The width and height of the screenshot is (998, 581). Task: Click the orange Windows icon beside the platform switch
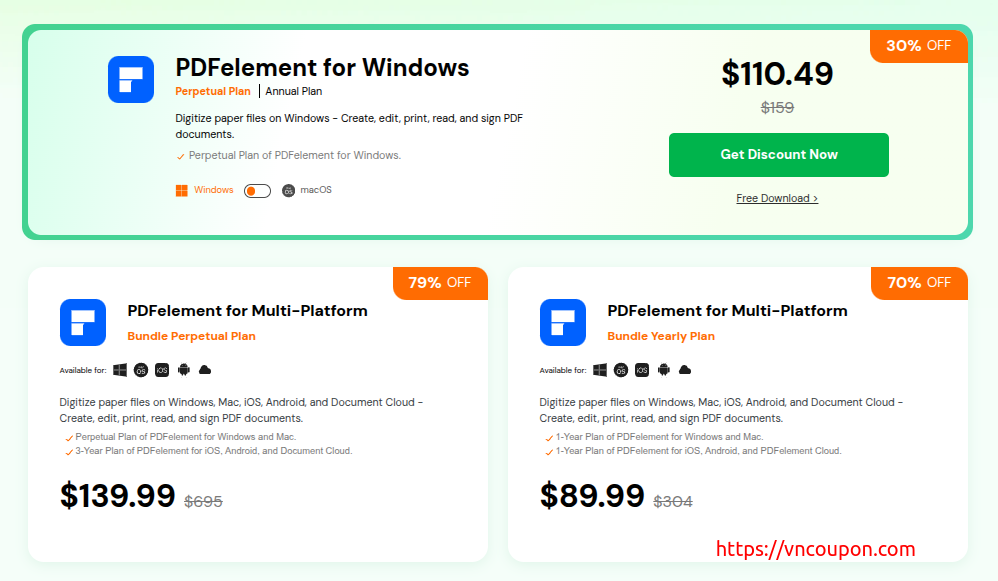click(182, 190)
